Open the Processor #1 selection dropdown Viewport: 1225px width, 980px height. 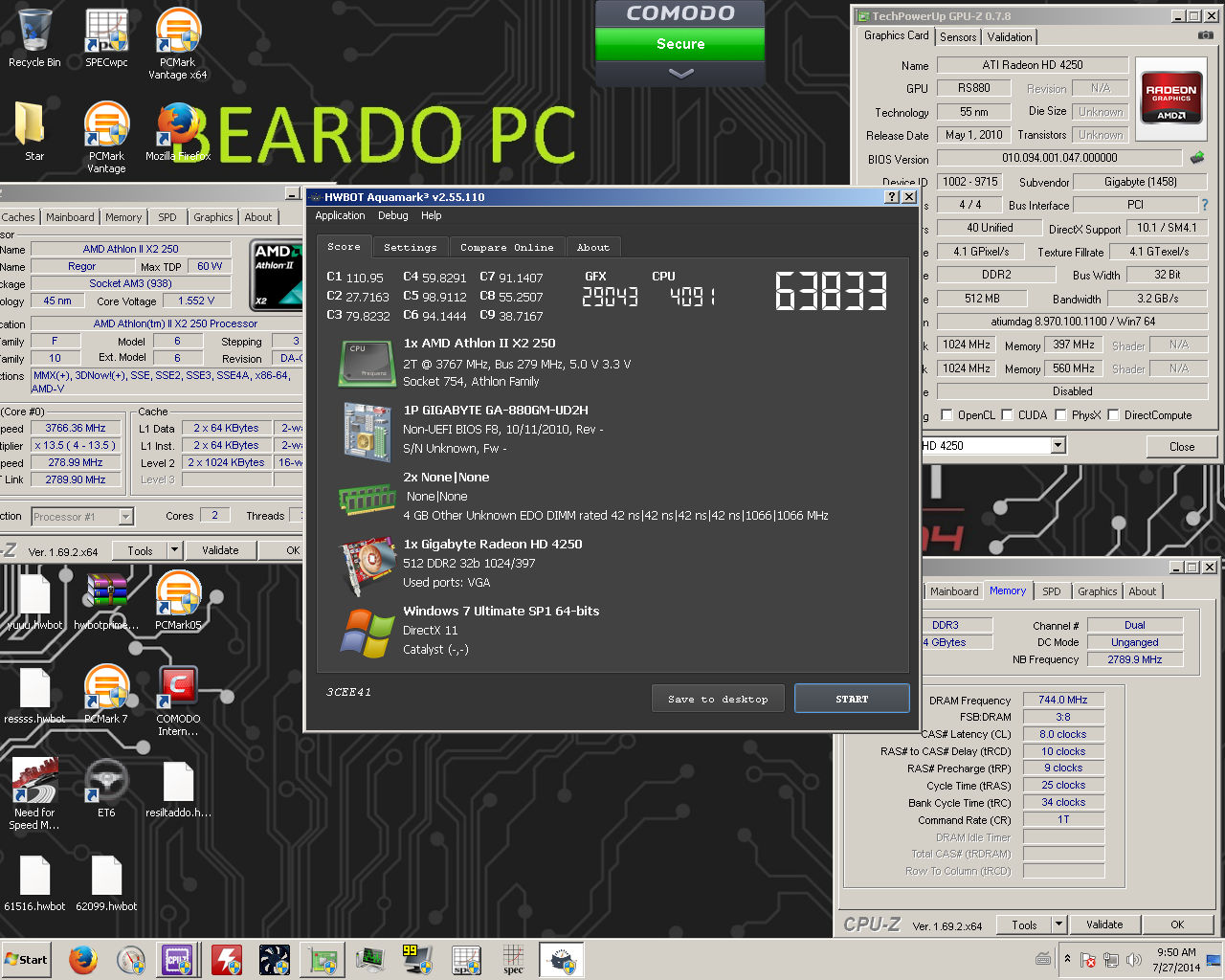pos(125,517)
